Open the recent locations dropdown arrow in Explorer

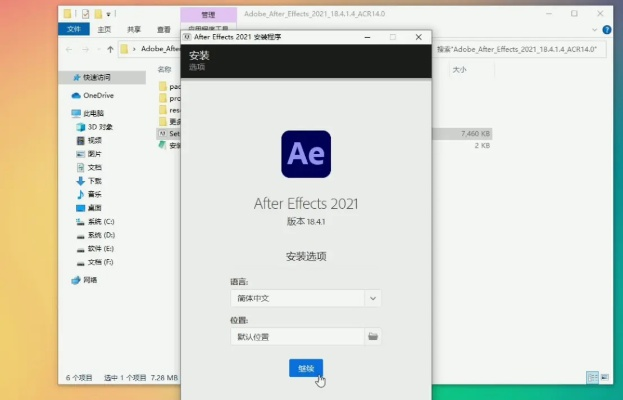(99, 49)
